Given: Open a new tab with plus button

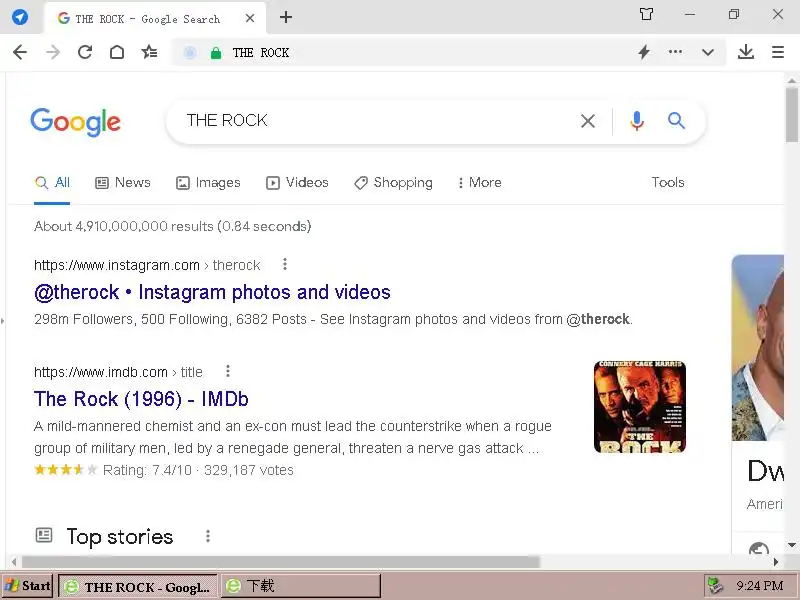Looking at the screenshot, I should [286, 17].
